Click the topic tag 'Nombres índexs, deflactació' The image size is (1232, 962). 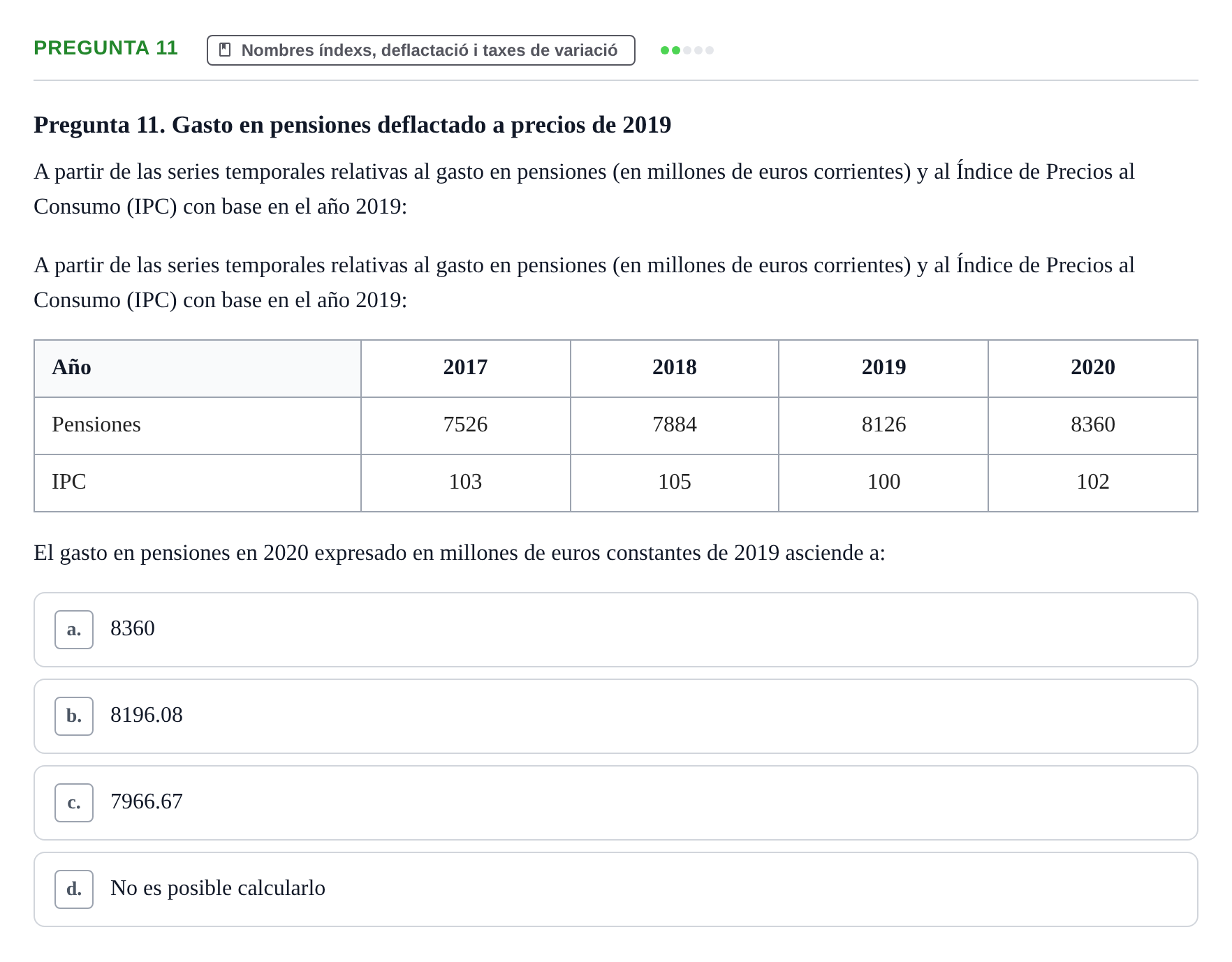click(x=420, y=50)
